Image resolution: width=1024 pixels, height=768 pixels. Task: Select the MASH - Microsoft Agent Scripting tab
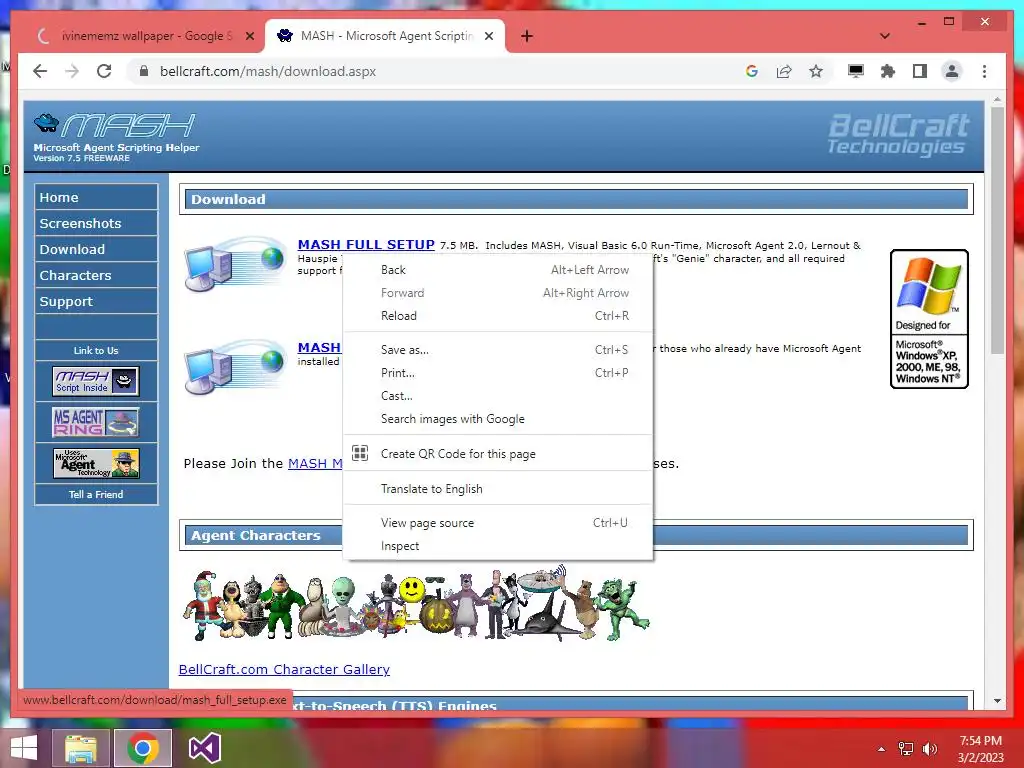pyautogui.click(x=385, y=36)
